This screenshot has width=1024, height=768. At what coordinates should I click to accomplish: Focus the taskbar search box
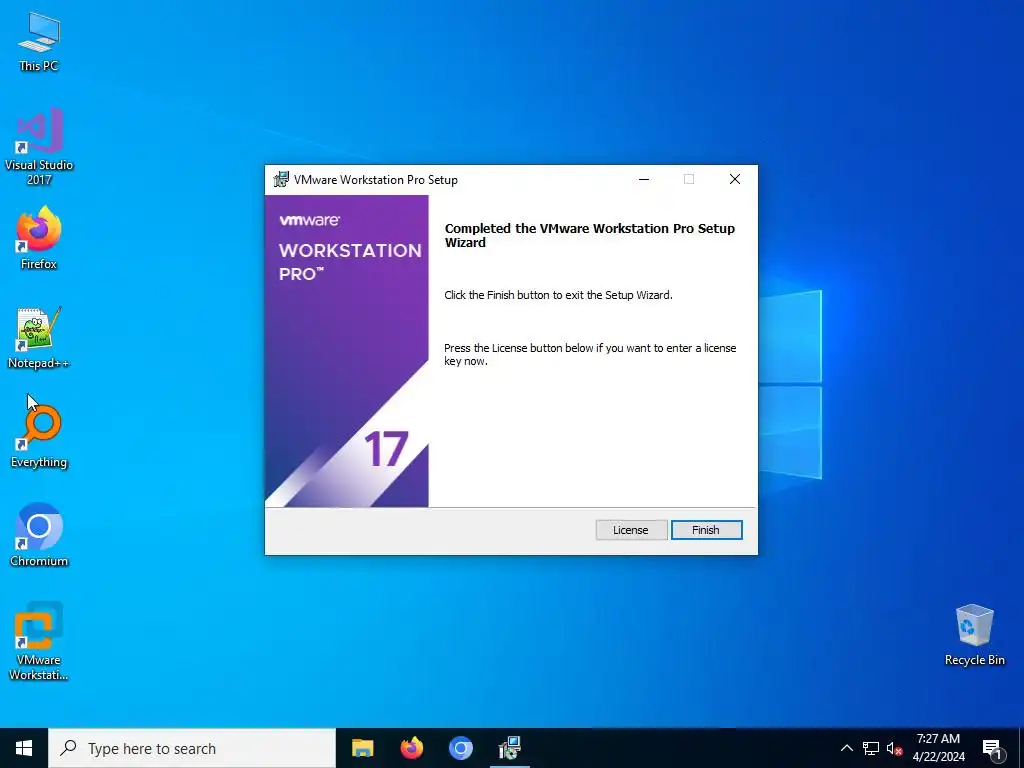[x=192, y=748]
